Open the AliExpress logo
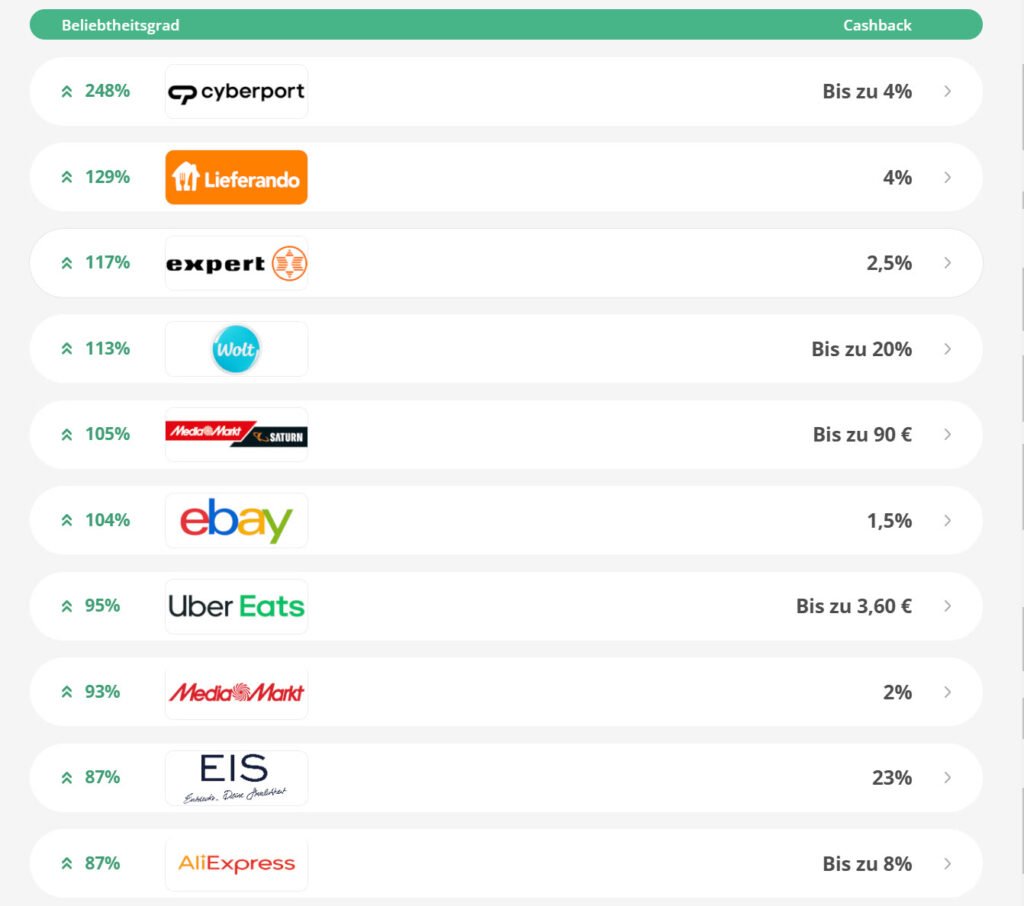This screenshot has height=906, width=1024. (236, 864)
